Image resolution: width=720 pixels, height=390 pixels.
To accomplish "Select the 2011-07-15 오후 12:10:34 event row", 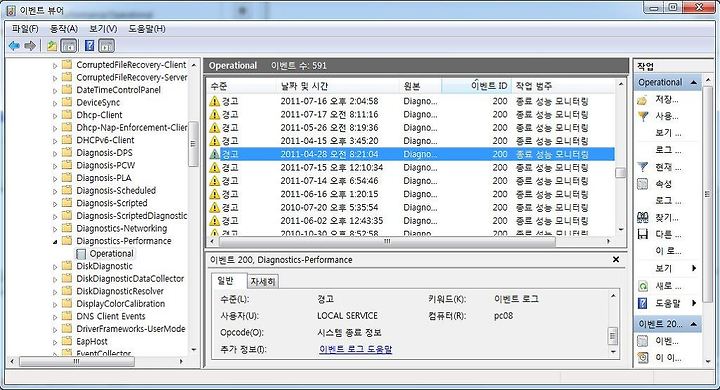I will coord(411,168).
